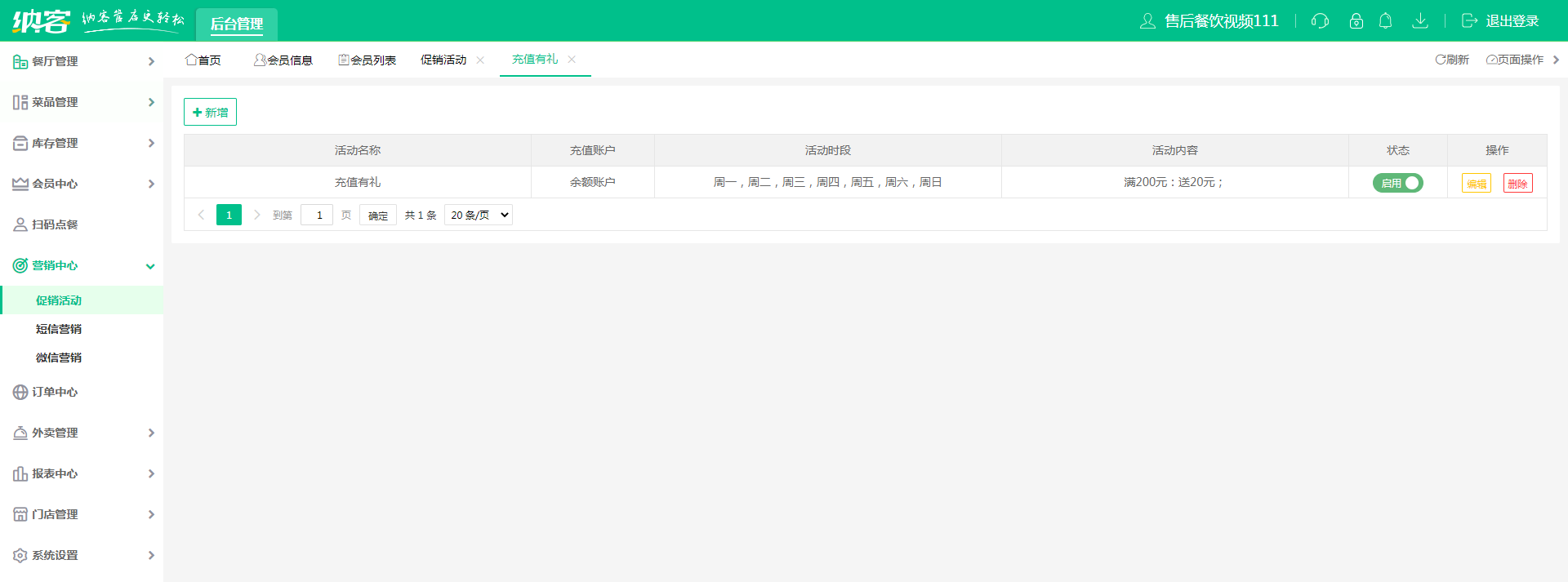Image resolution: width=1568 pixels, height=582 pixels.
Task: Click the 余额账户 table cell
Action: coord(593,182)
